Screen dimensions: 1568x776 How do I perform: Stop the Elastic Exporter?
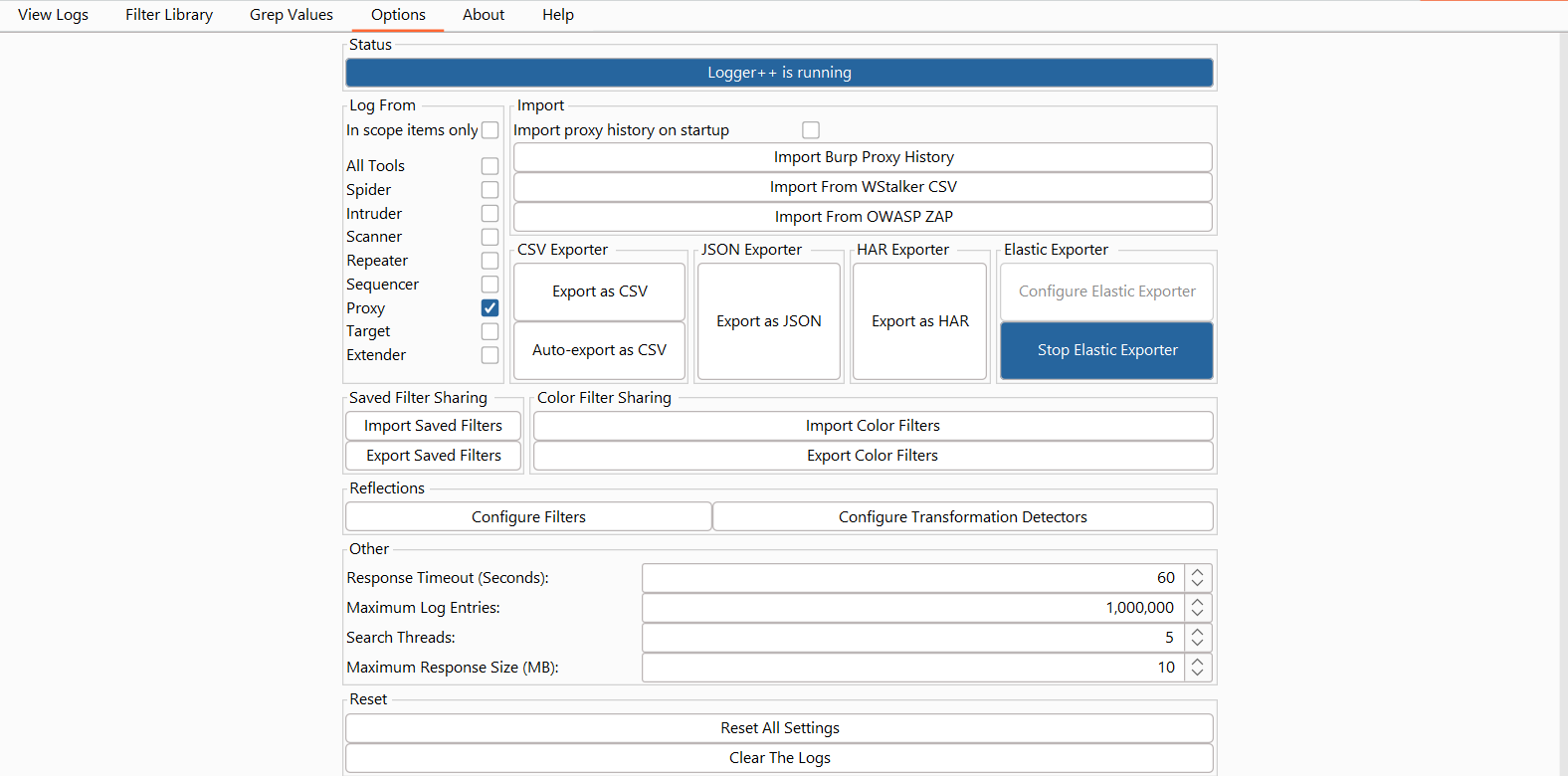pyautogui.click(x=1106, y=350)
